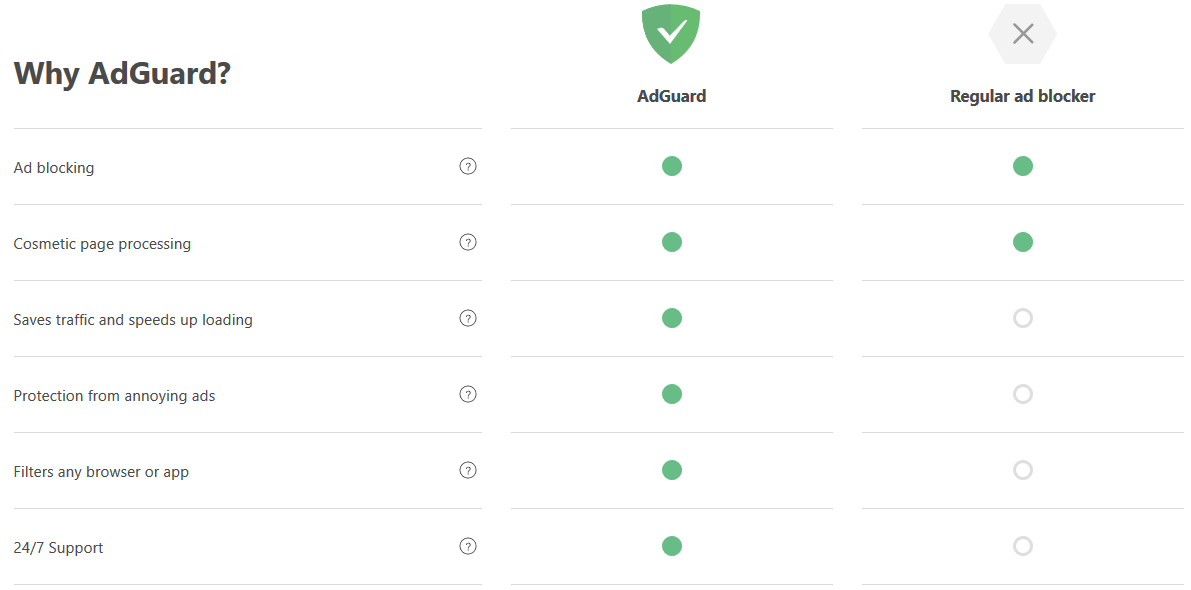Click the AdGuard green dot for 24/7 Support
Viewport: 1191px width, 590px height.
click(671, 546)
